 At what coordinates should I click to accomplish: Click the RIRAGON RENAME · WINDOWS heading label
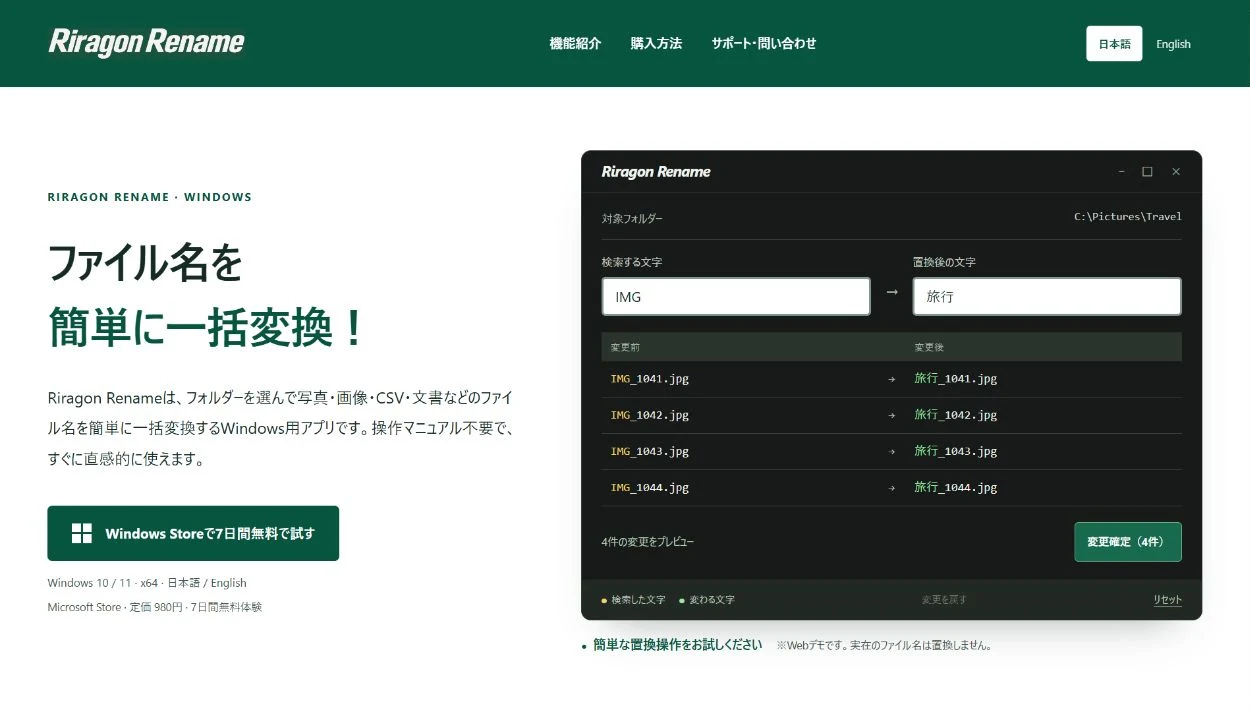(x=150, y=197)
